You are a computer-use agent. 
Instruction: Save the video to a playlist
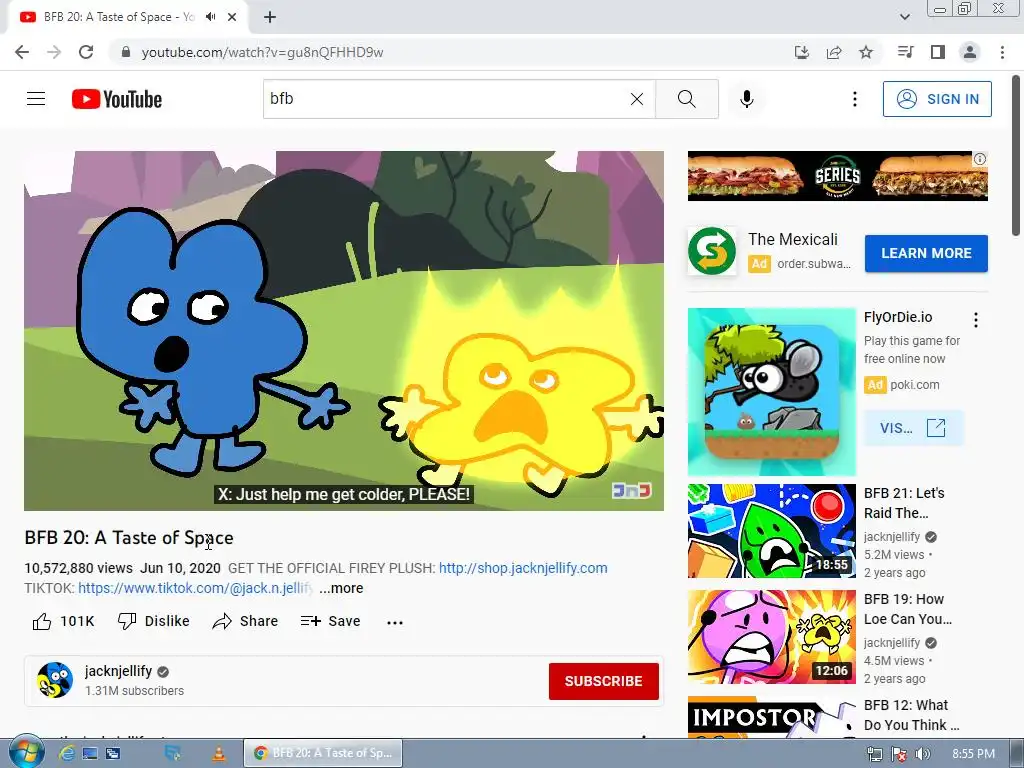[x=330, y=621]
